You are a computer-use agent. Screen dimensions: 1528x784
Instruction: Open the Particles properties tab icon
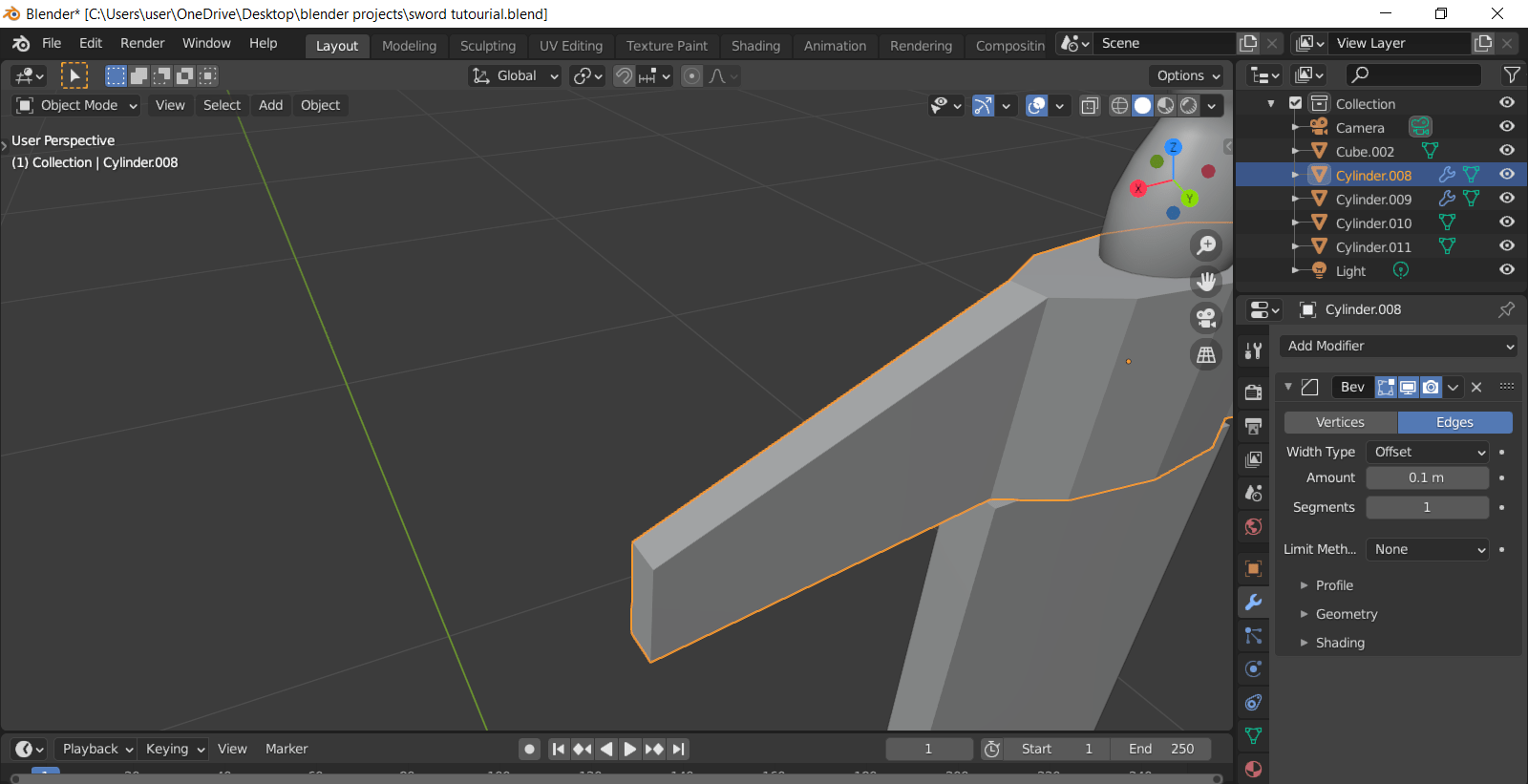(1254, 635)
